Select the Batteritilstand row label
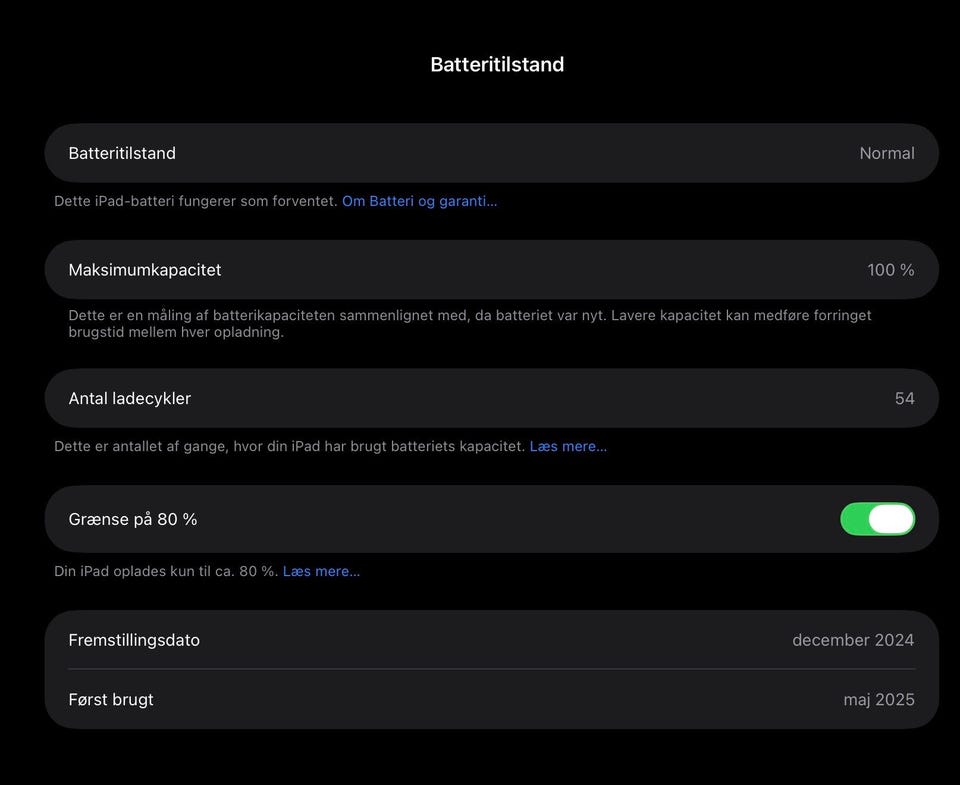Screen dimensions: 960x785 click(x=122, y=153)
